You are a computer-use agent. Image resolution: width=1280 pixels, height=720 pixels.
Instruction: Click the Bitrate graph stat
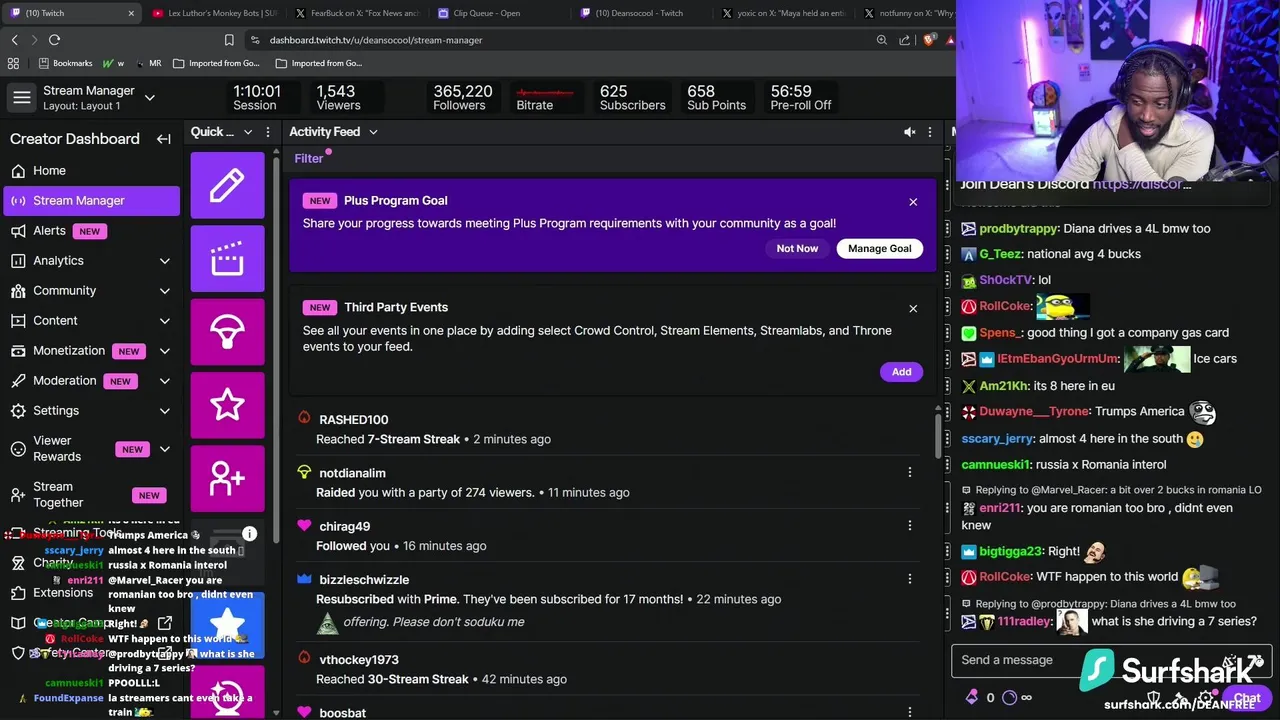coord(544,98)
